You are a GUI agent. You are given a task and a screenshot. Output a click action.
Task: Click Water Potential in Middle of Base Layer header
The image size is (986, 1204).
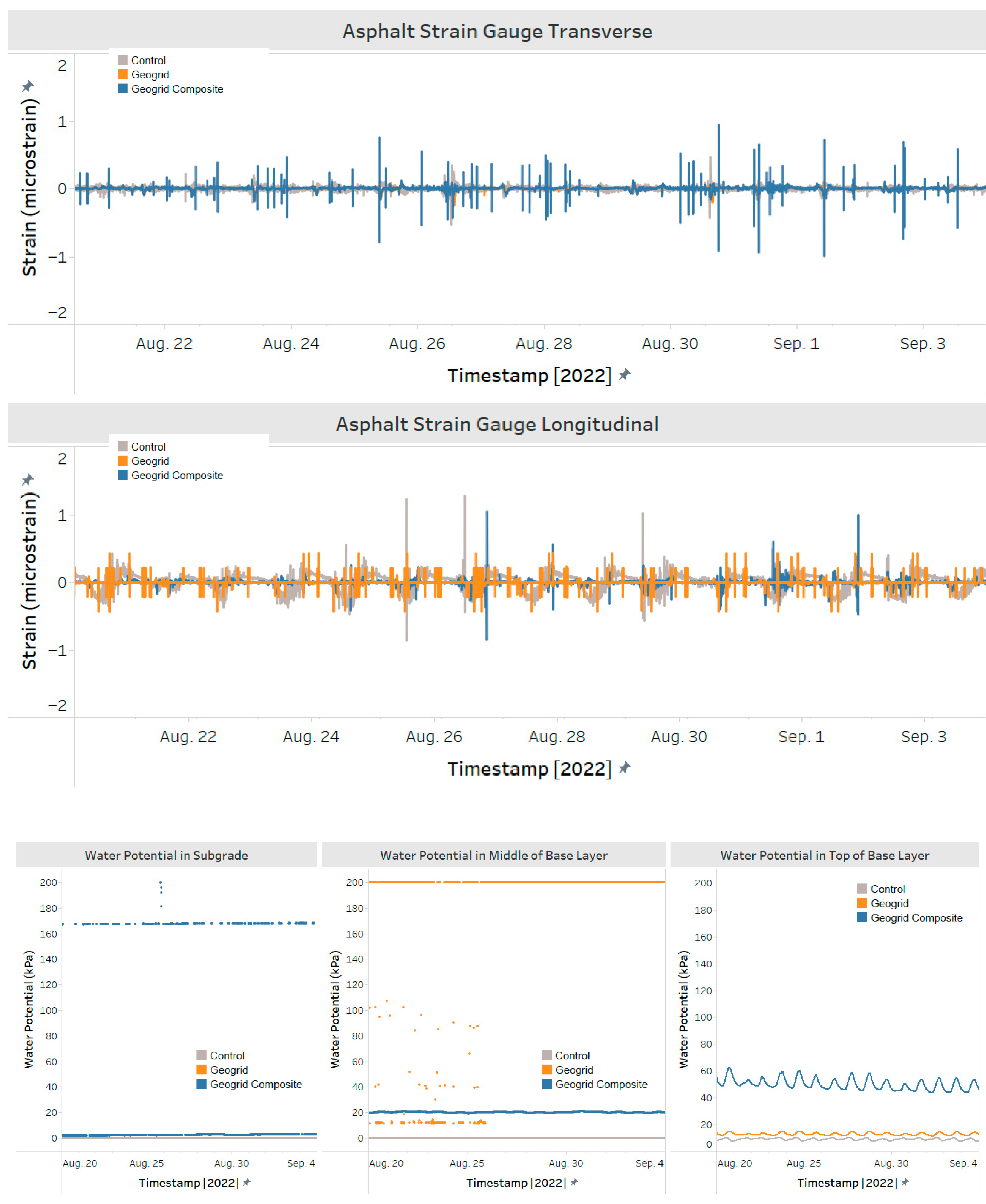pos(493,855)
